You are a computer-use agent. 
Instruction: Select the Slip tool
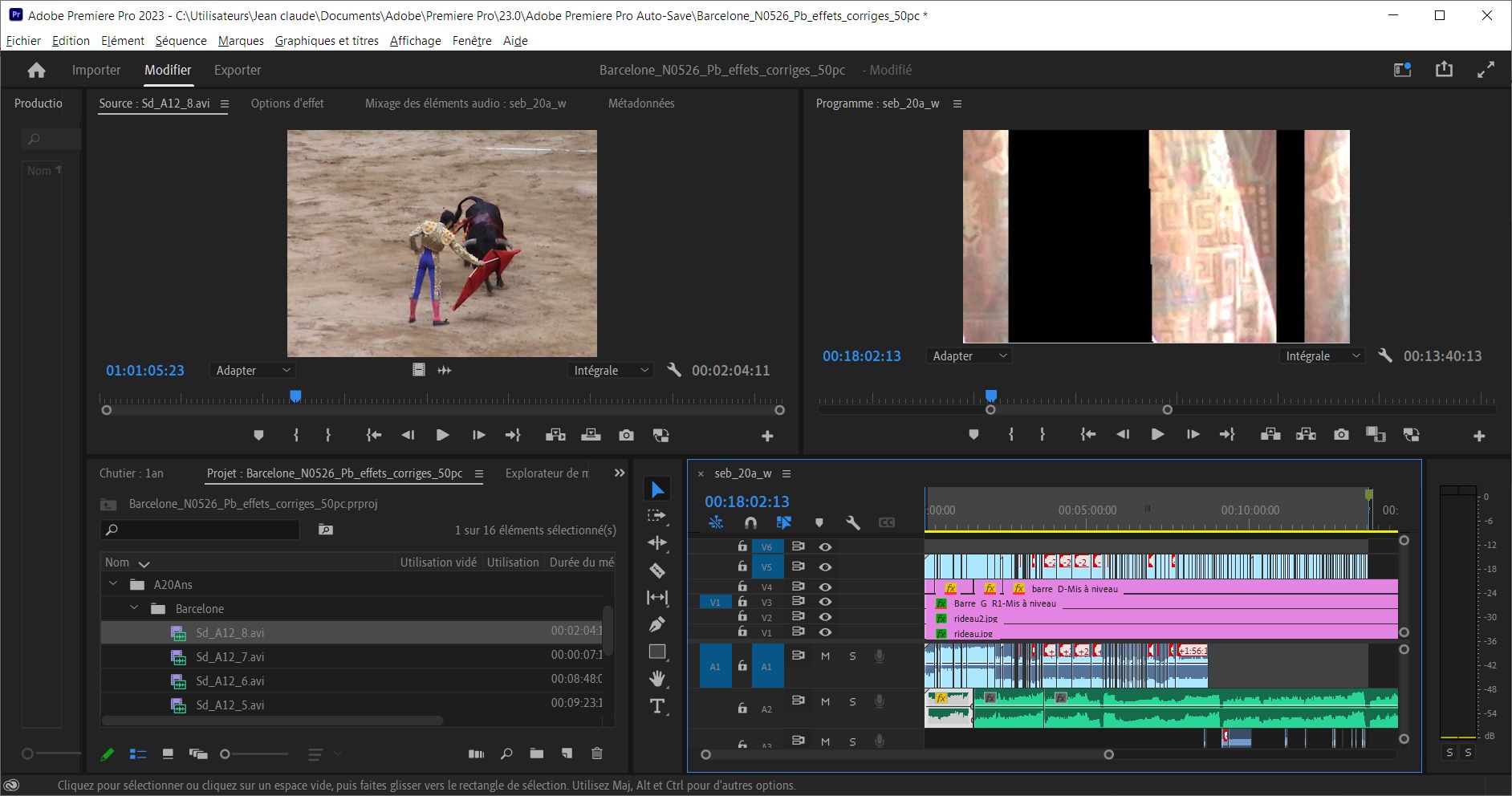pos(657,598)
